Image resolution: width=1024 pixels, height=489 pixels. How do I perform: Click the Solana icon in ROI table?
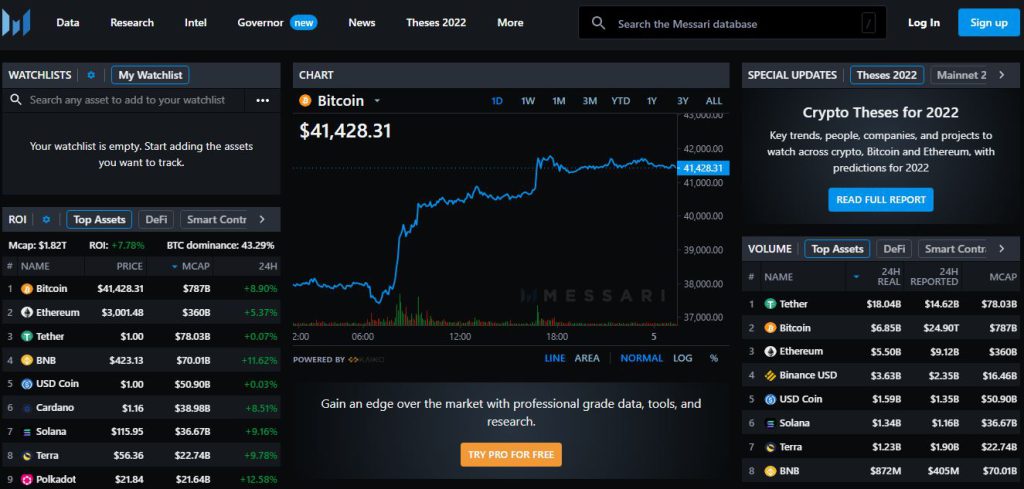click(x=27, y=432)
